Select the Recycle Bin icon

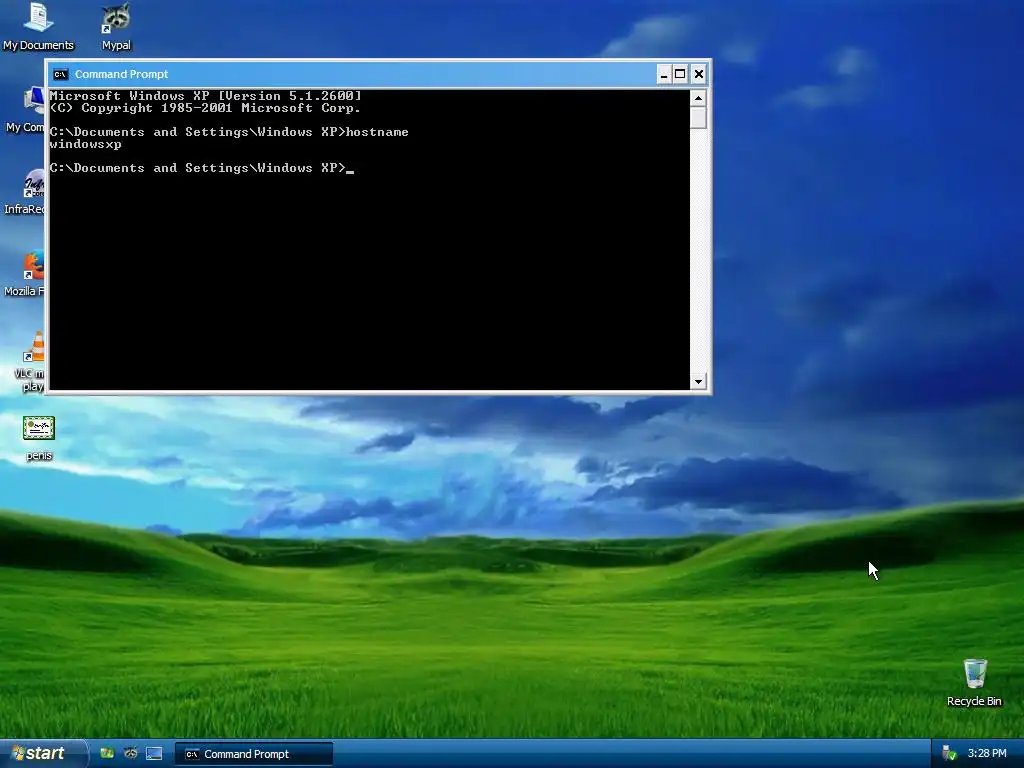click(x=974, y=682)
